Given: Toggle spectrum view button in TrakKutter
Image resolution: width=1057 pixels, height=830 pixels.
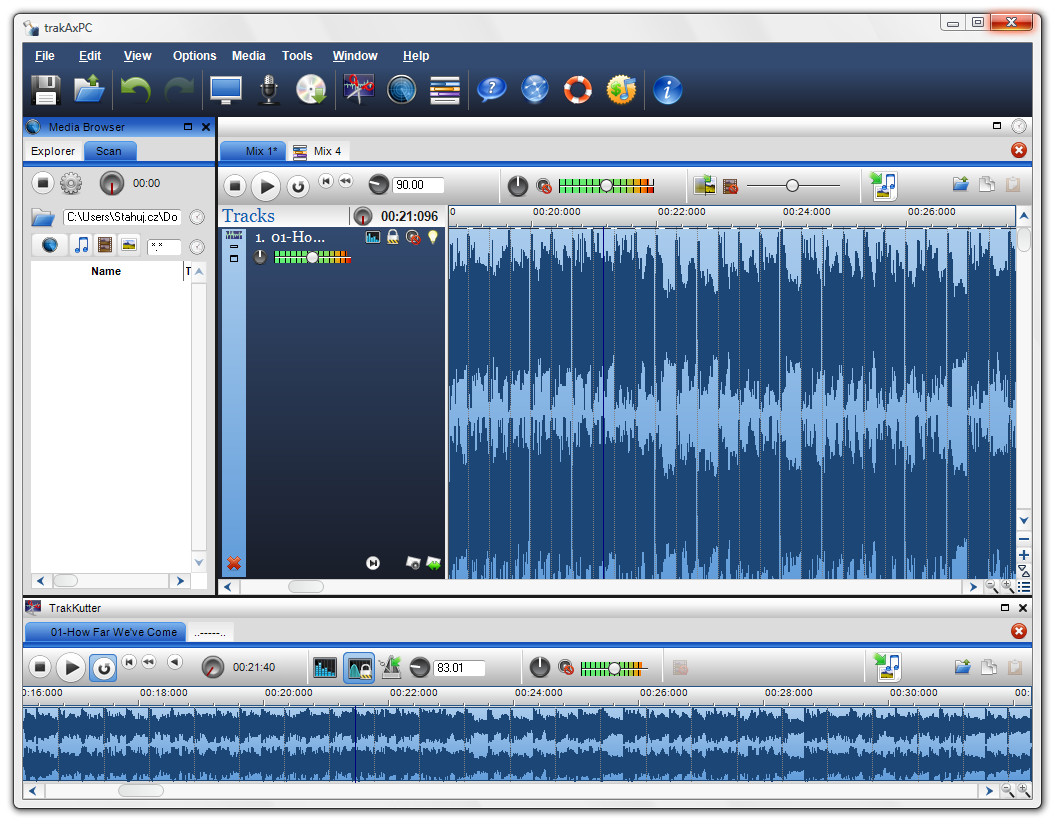Looking at the screenshot, I should pyautogui.click(x=325, y=668).
